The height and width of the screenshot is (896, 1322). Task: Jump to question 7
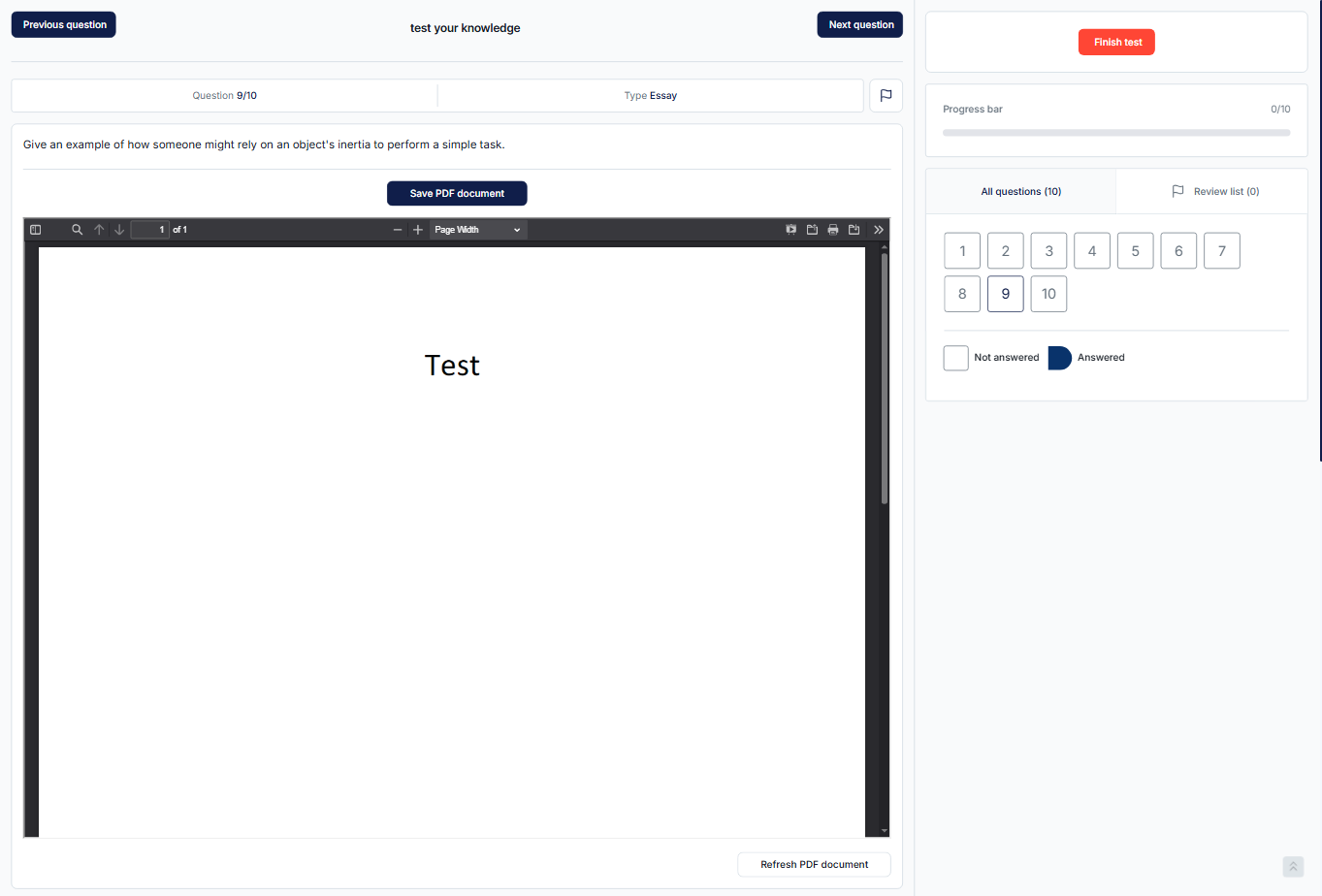tap(1222, 251)
